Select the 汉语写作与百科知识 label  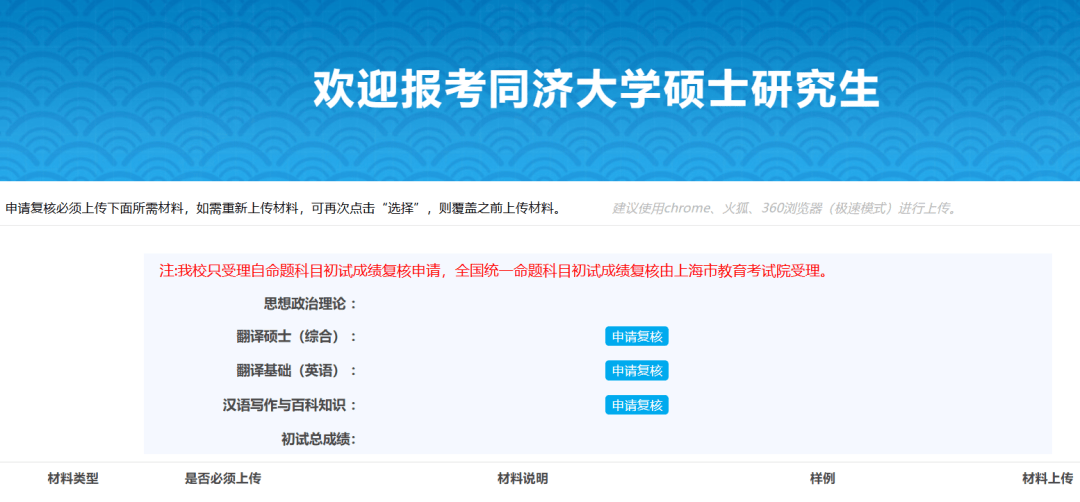coord(290,405)
